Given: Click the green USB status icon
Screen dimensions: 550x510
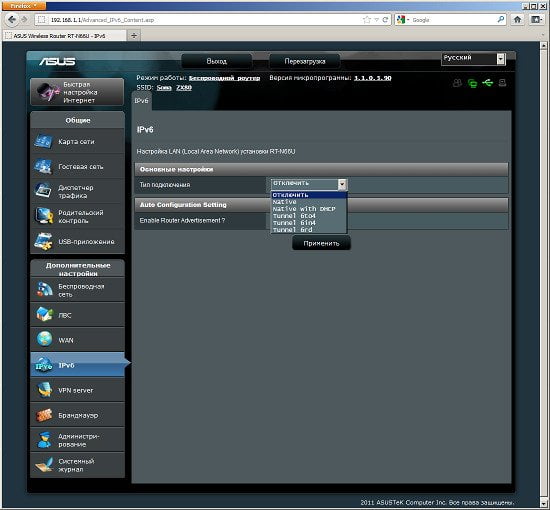Looking at the screenshot, I should coord(488,83).
